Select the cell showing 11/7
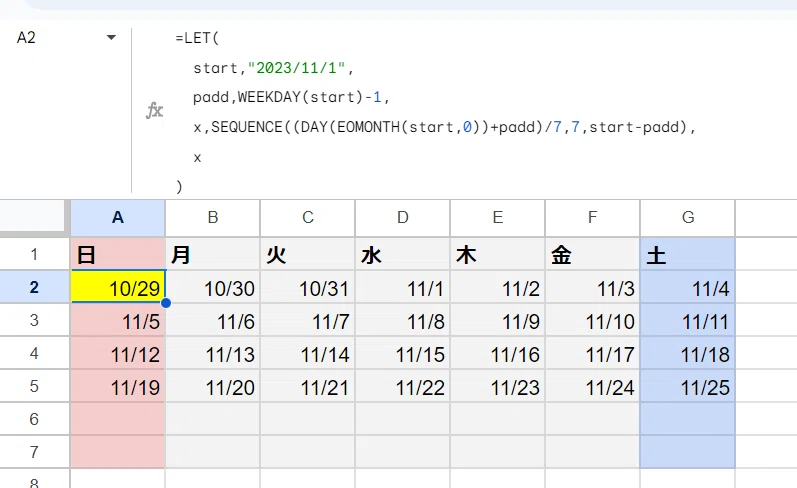This screenshot has width=797, height=488. click(x=308, y=320)
